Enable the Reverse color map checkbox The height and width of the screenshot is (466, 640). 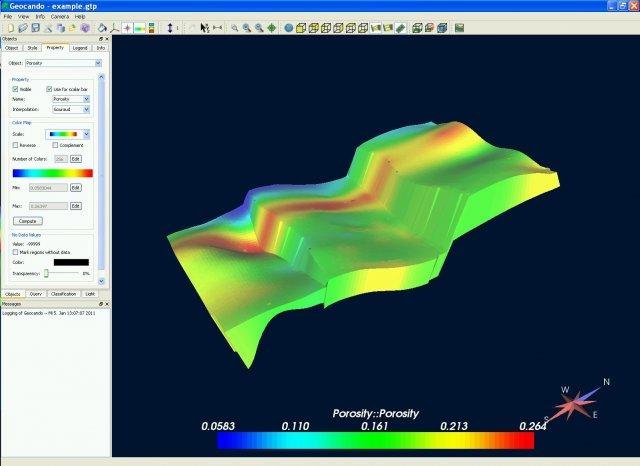click(16, 145)
